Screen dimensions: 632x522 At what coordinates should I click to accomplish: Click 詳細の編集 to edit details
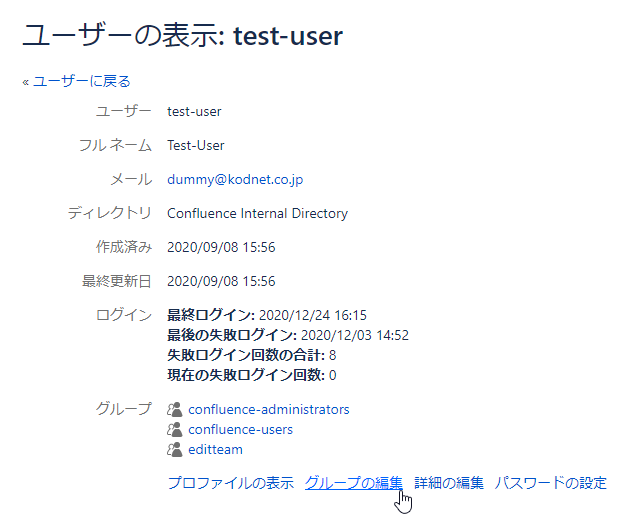tap(449, 483)
